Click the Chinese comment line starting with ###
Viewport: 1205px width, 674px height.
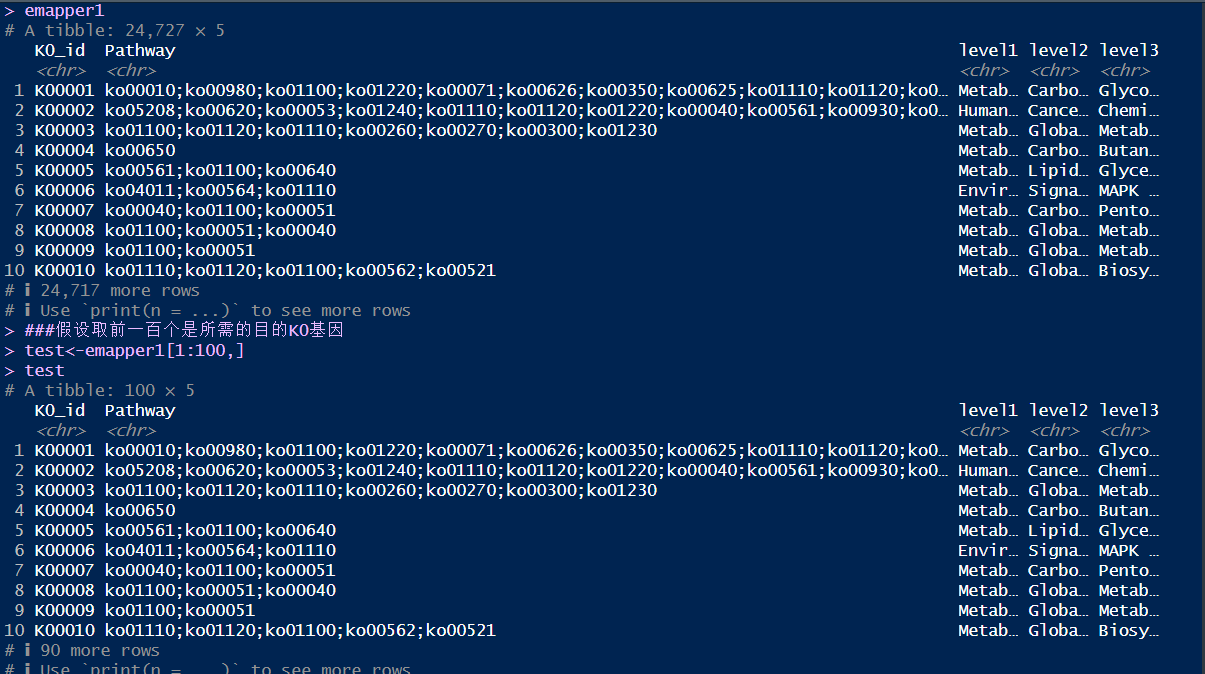pyautogui.click(x=184, y=330)
